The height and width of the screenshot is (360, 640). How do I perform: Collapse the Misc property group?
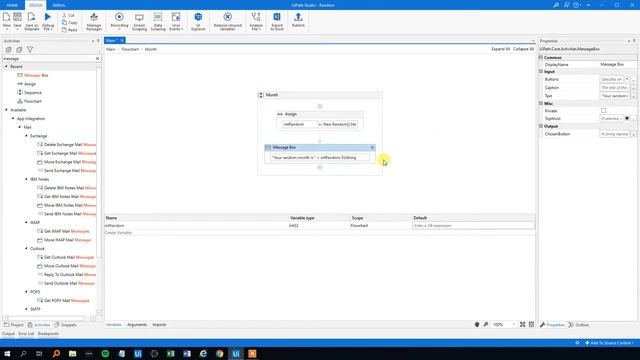(541, 103)
